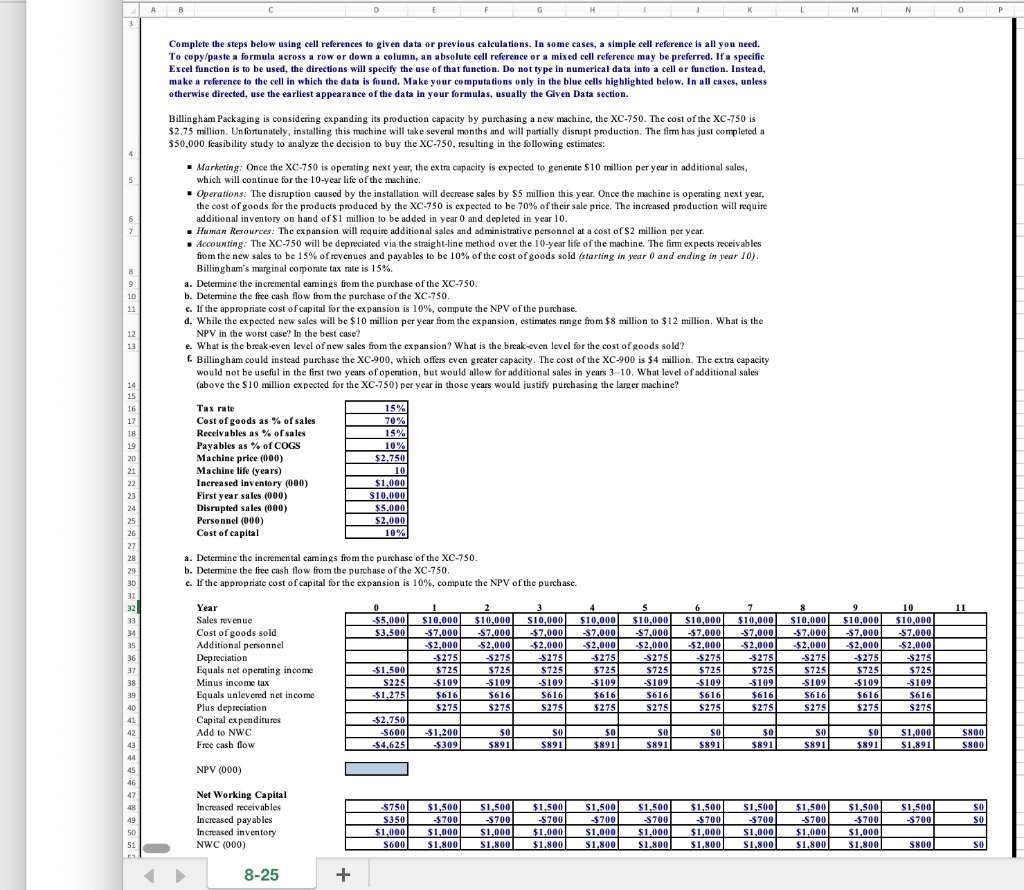Select the Personnel (000) cell showing $2,000
The width and height of the screenshot is (1024, 890).
(x=376, y=520)
